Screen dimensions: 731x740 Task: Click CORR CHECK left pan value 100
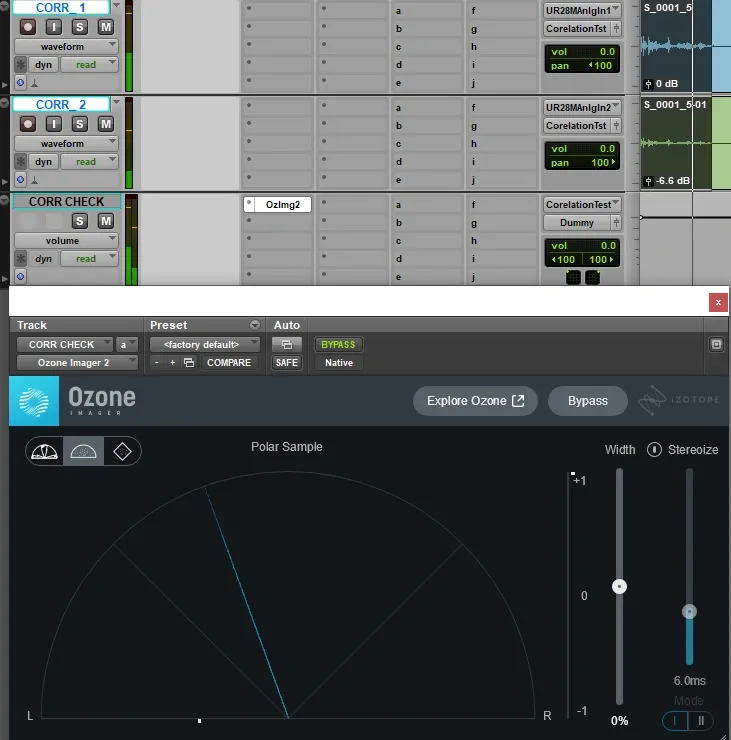(x=563, y=259)
